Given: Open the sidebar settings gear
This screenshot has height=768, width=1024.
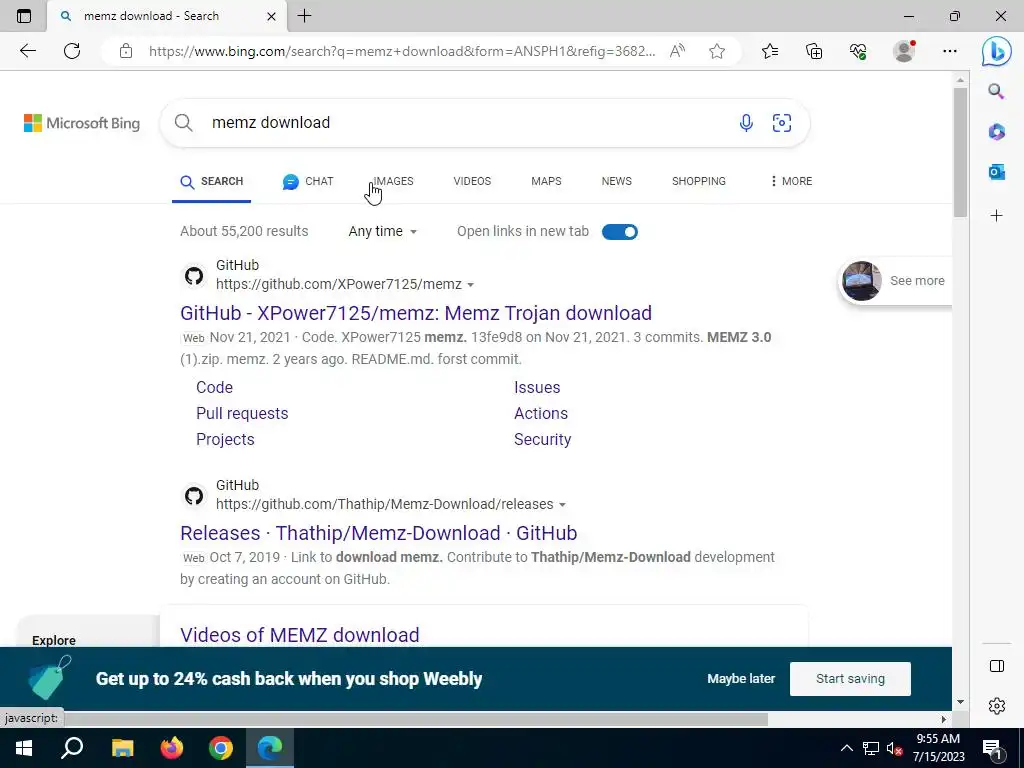Looking at the screenshot, I should tap(997, 706).
